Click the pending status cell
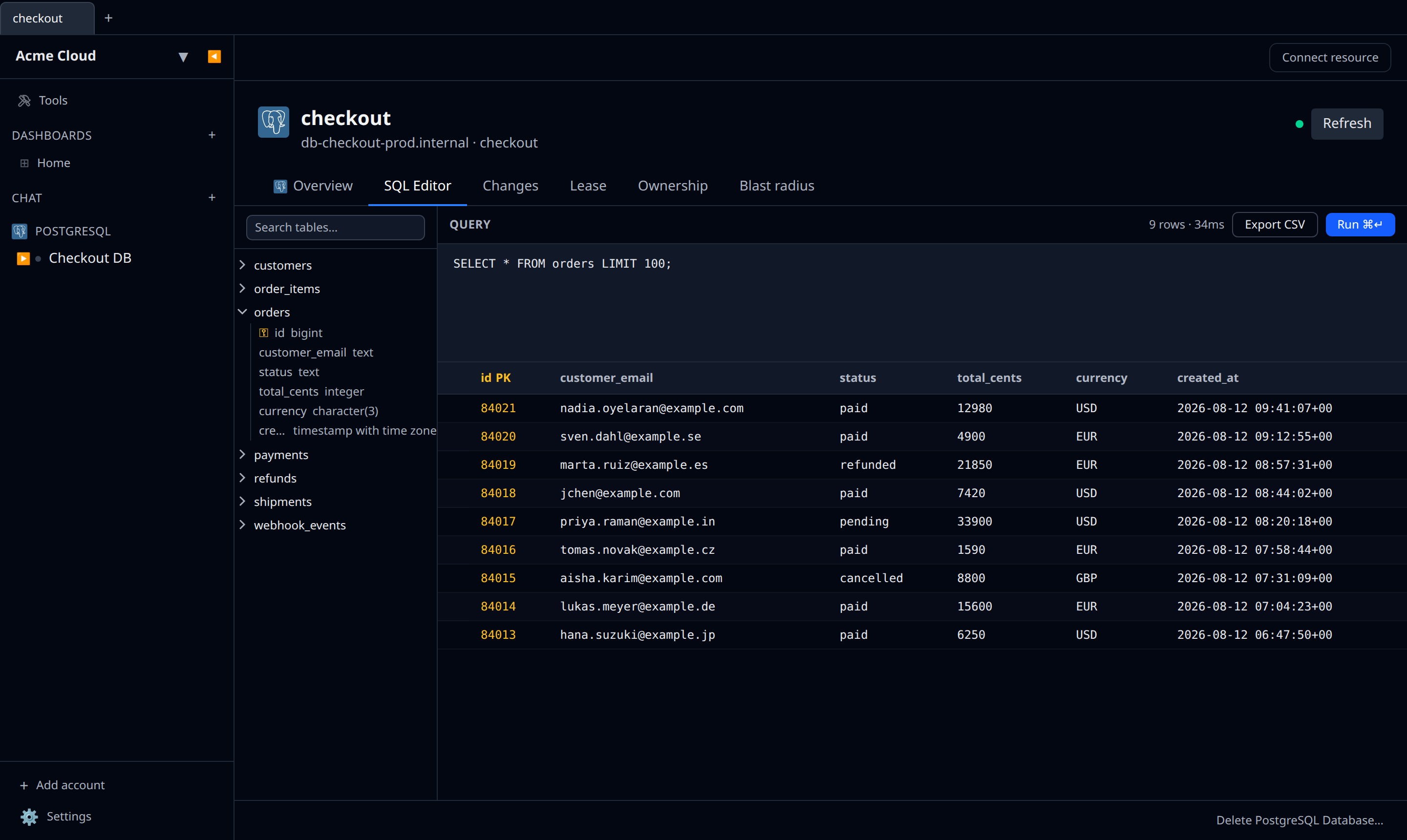 tap(864, 521)
